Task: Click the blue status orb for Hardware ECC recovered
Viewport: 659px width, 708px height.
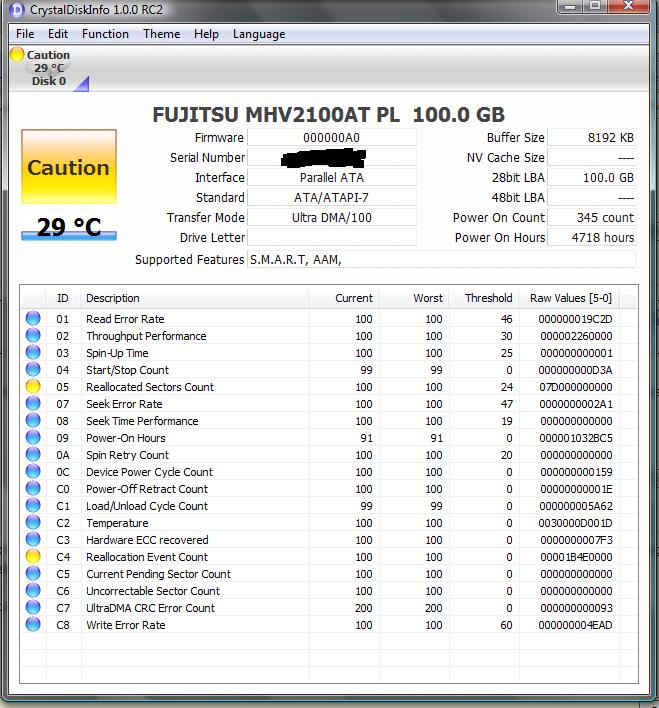Action: point(33,540)
